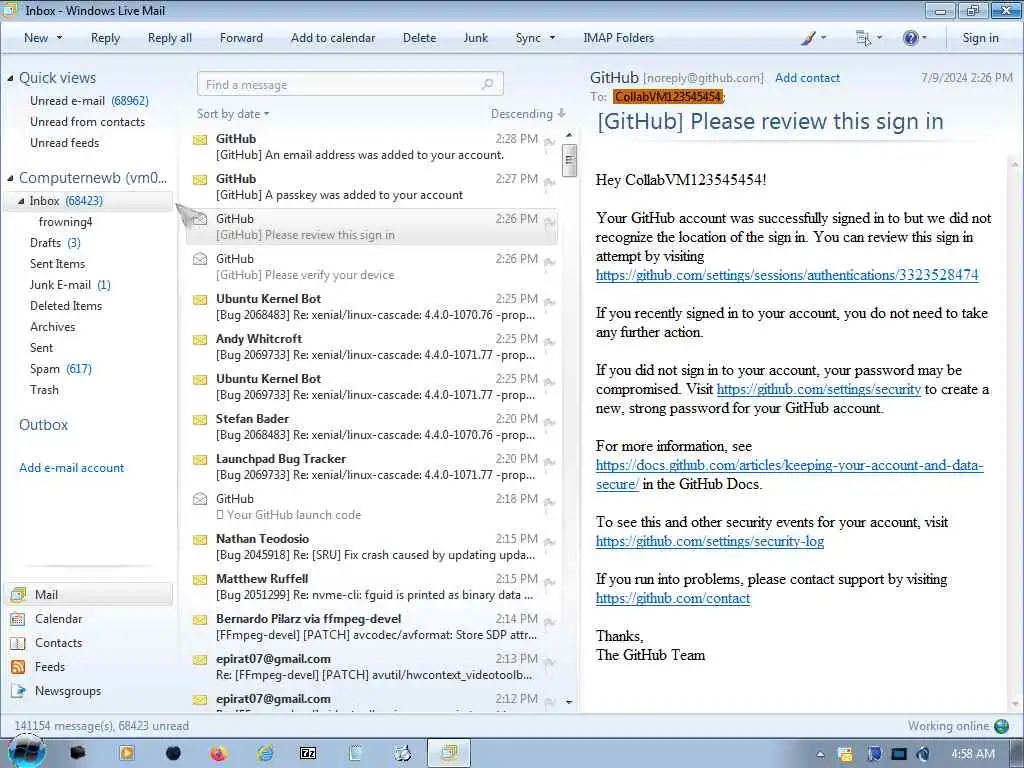Select Unread feeds view

64,142
